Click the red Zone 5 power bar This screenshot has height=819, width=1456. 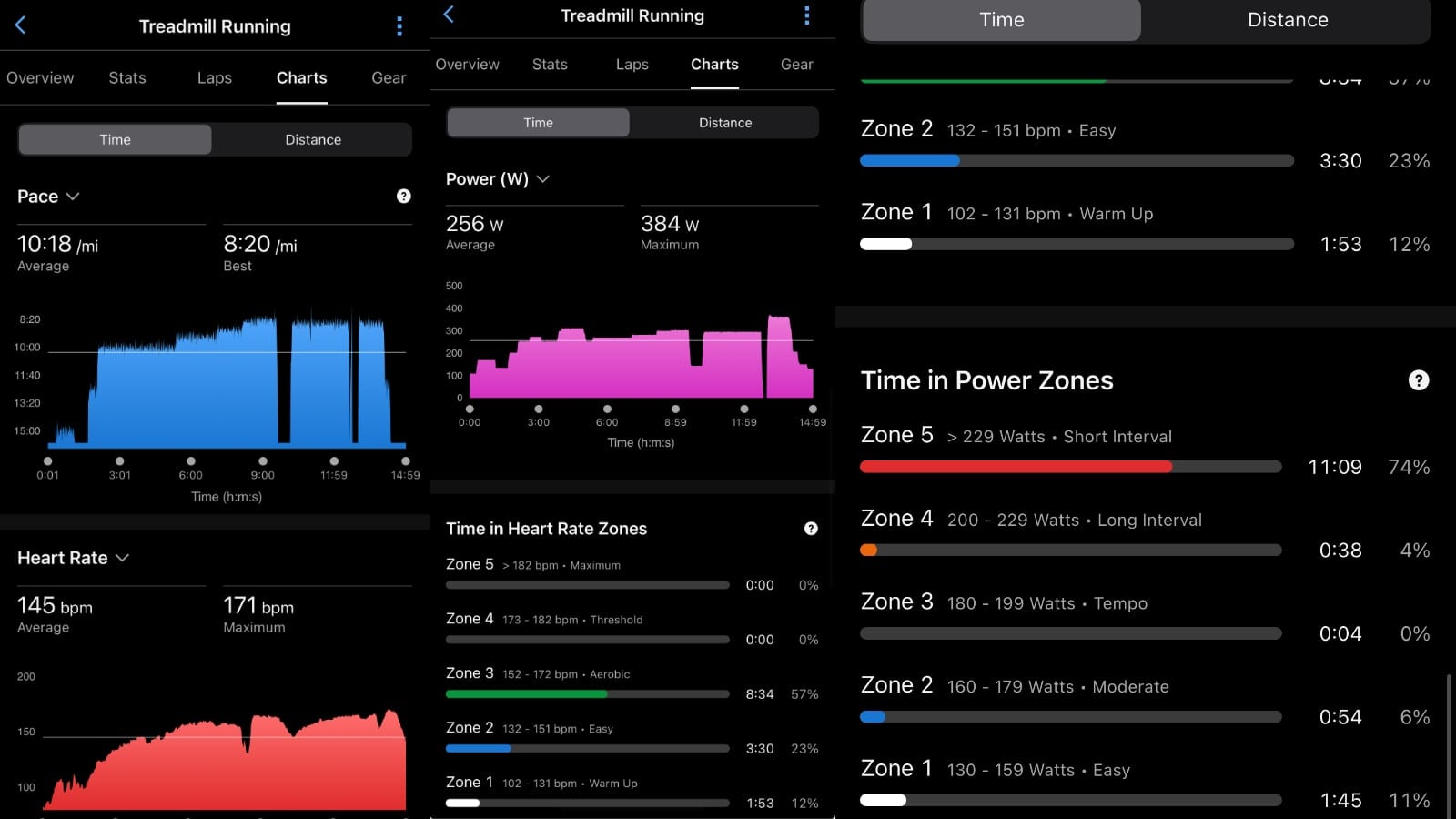click(1016, 467)
